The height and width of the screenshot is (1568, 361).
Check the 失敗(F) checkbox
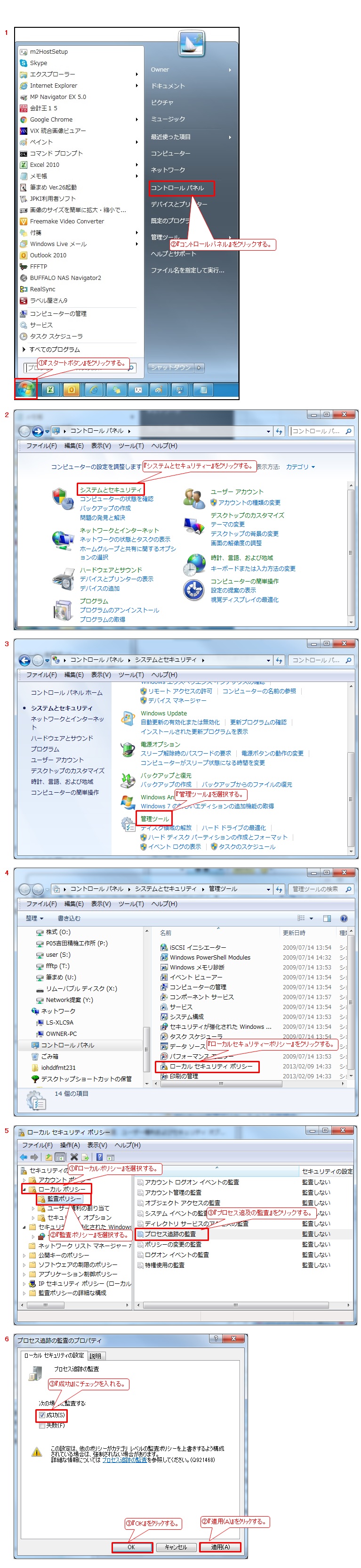coord(42,1425)
